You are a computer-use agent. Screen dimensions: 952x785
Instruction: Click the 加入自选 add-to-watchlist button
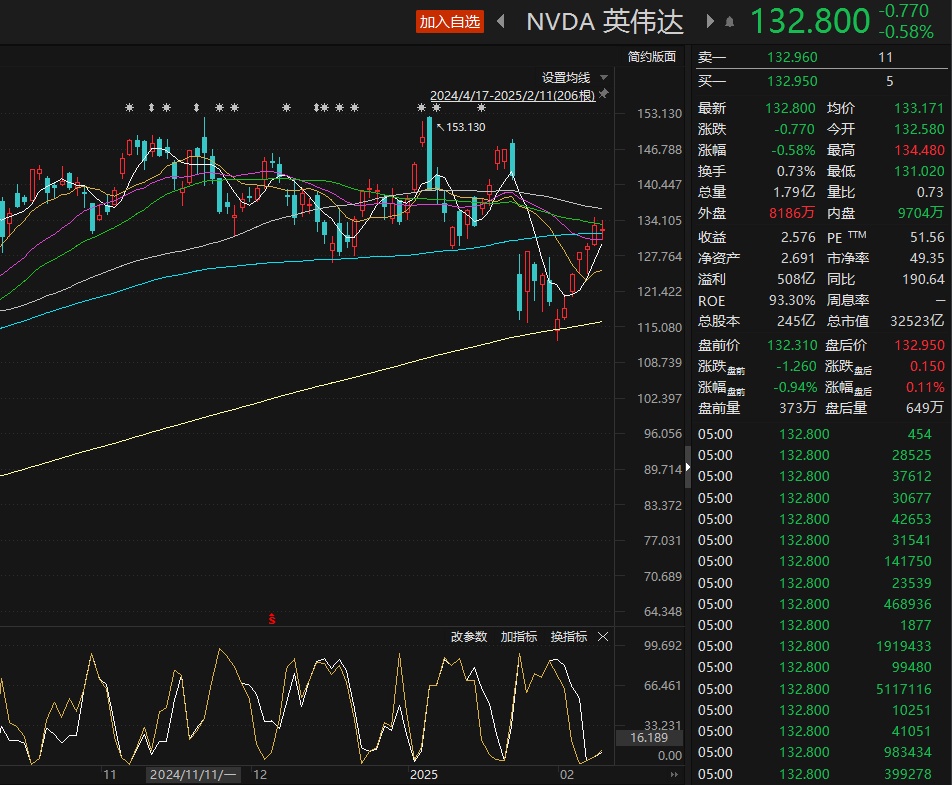(x=449, y=22)
